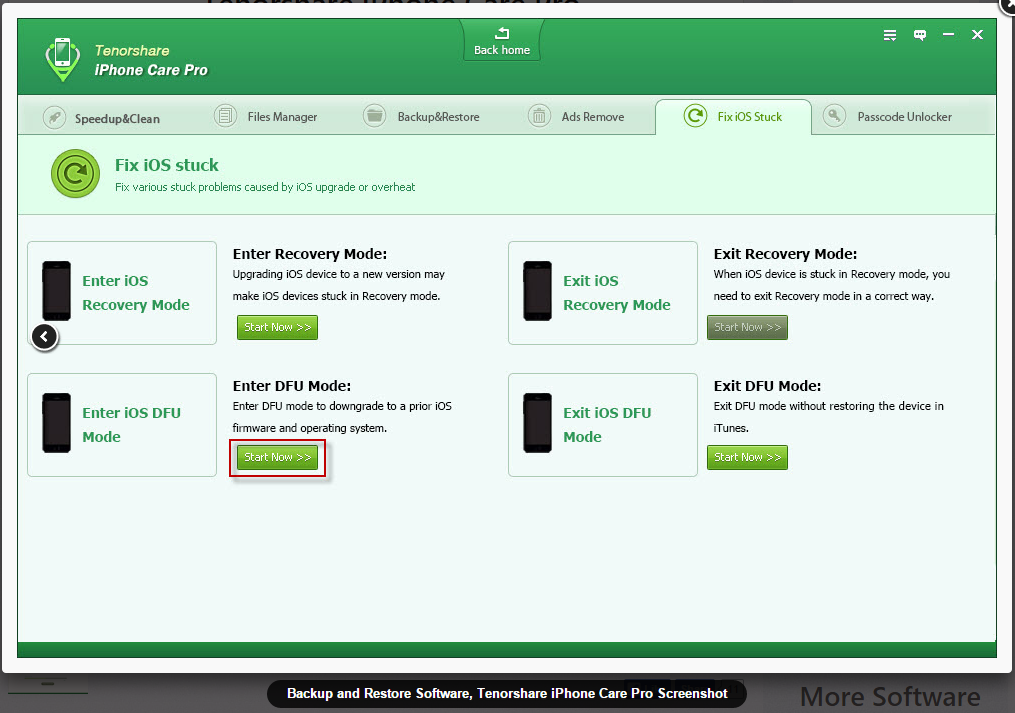The image size is (1015, 713).
Task: Click the 'Enter Recovery Mode:' heading
Action: click(x=309, y=254)
